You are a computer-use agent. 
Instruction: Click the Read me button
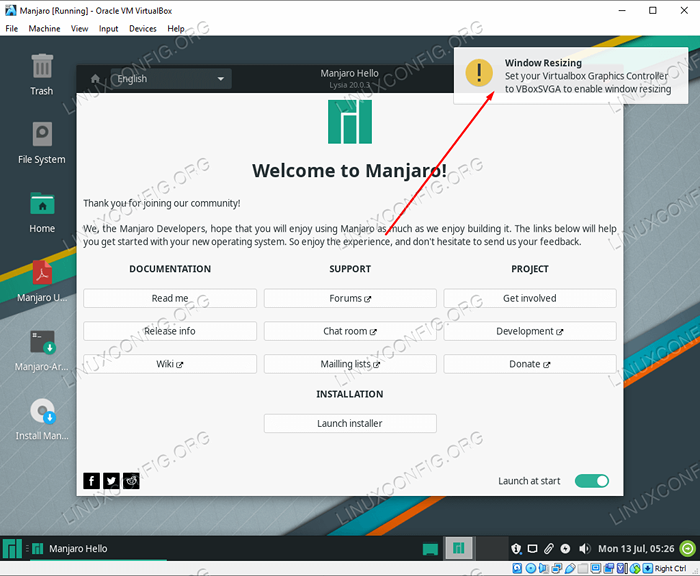pos(170,298)
